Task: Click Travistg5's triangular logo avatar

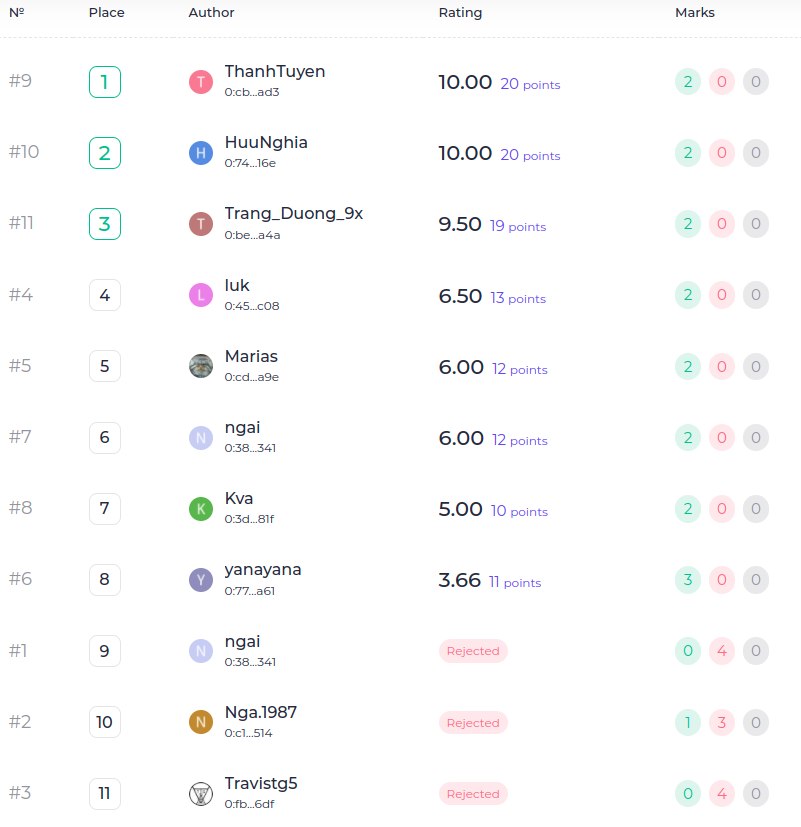Action: pos(201,794)
